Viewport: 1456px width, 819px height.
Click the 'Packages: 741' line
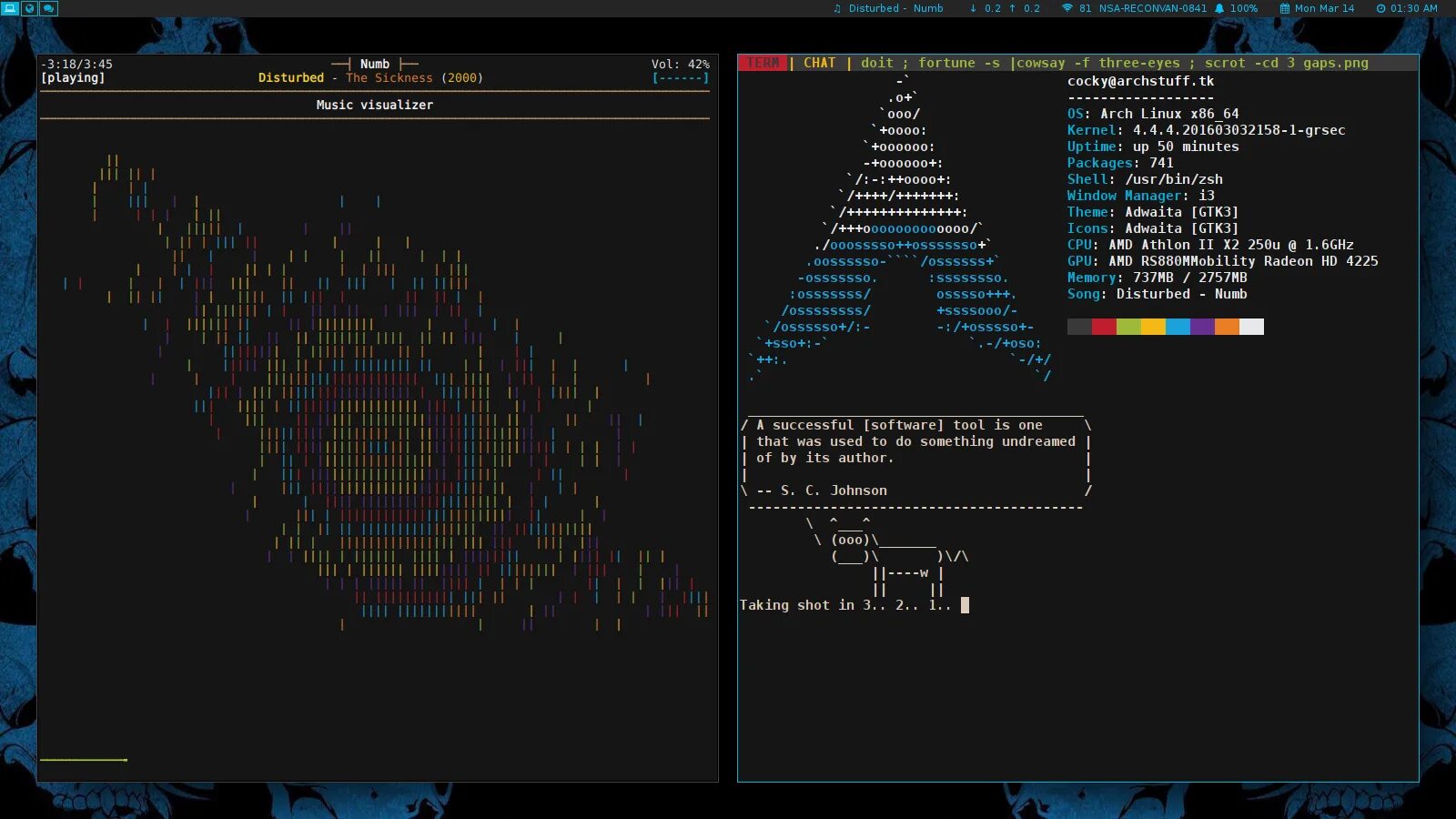coord(1120,163)
